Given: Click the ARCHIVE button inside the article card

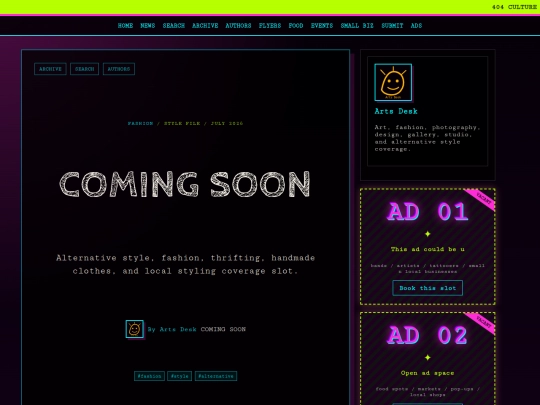Looking at the screenshot, I should pos(50,69).
